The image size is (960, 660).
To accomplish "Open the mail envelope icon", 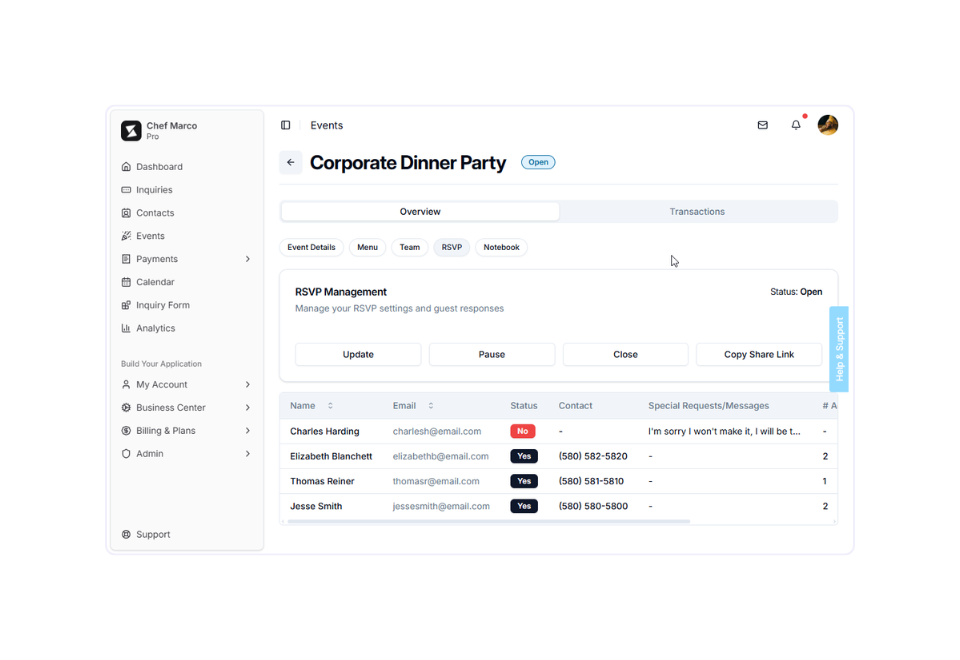I will click(x=762, y=125).
